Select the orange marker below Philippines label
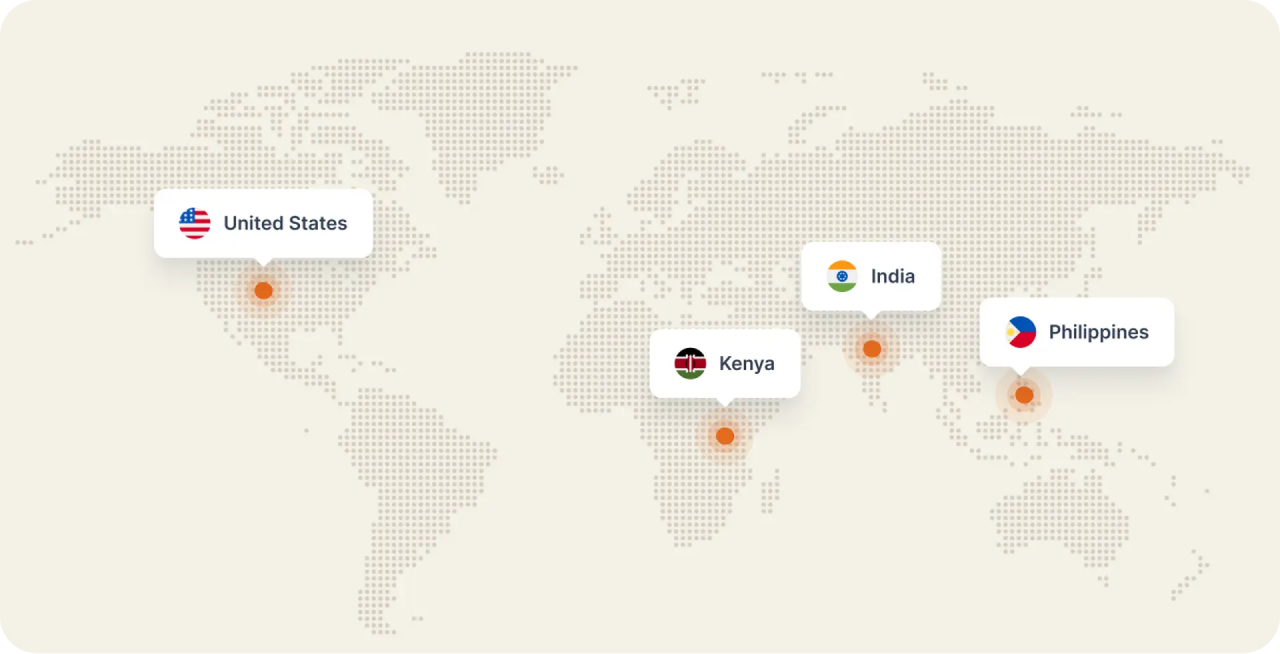This screenshot has width=1280, height=654. pos(1024,395)
